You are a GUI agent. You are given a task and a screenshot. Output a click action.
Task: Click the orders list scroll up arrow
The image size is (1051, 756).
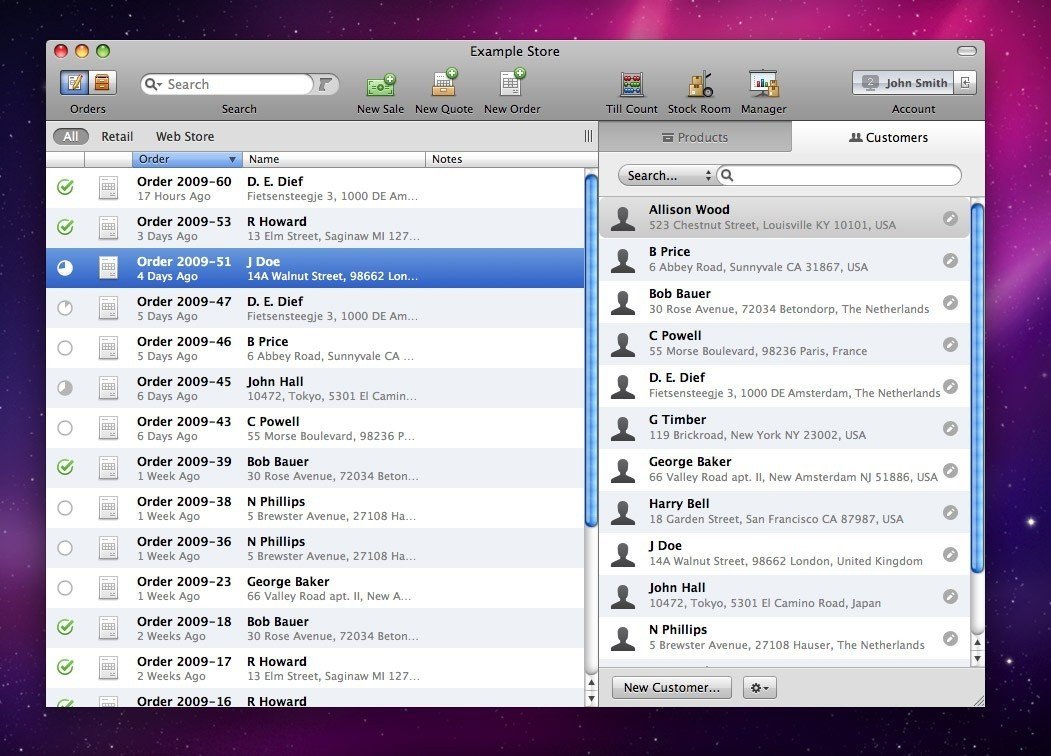click(591, 683)
